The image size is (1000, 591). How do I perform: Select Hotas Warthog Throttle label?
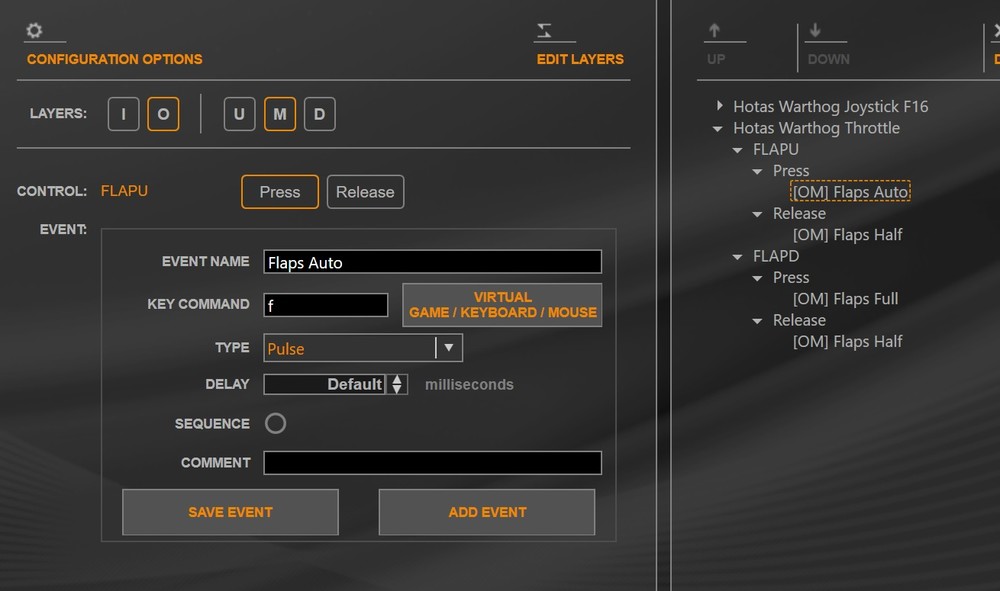(816, 128)
